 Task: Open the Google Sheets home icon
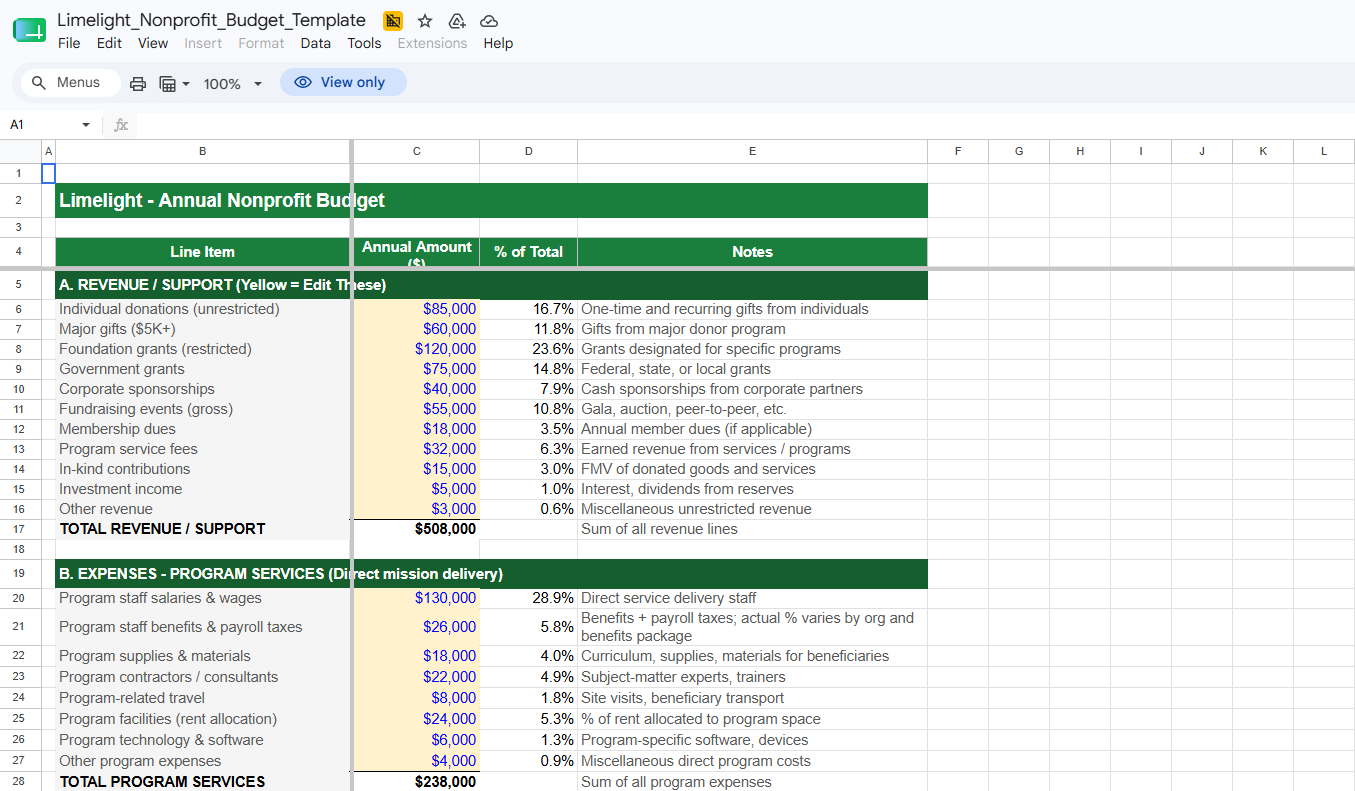[x=29, y=30]
